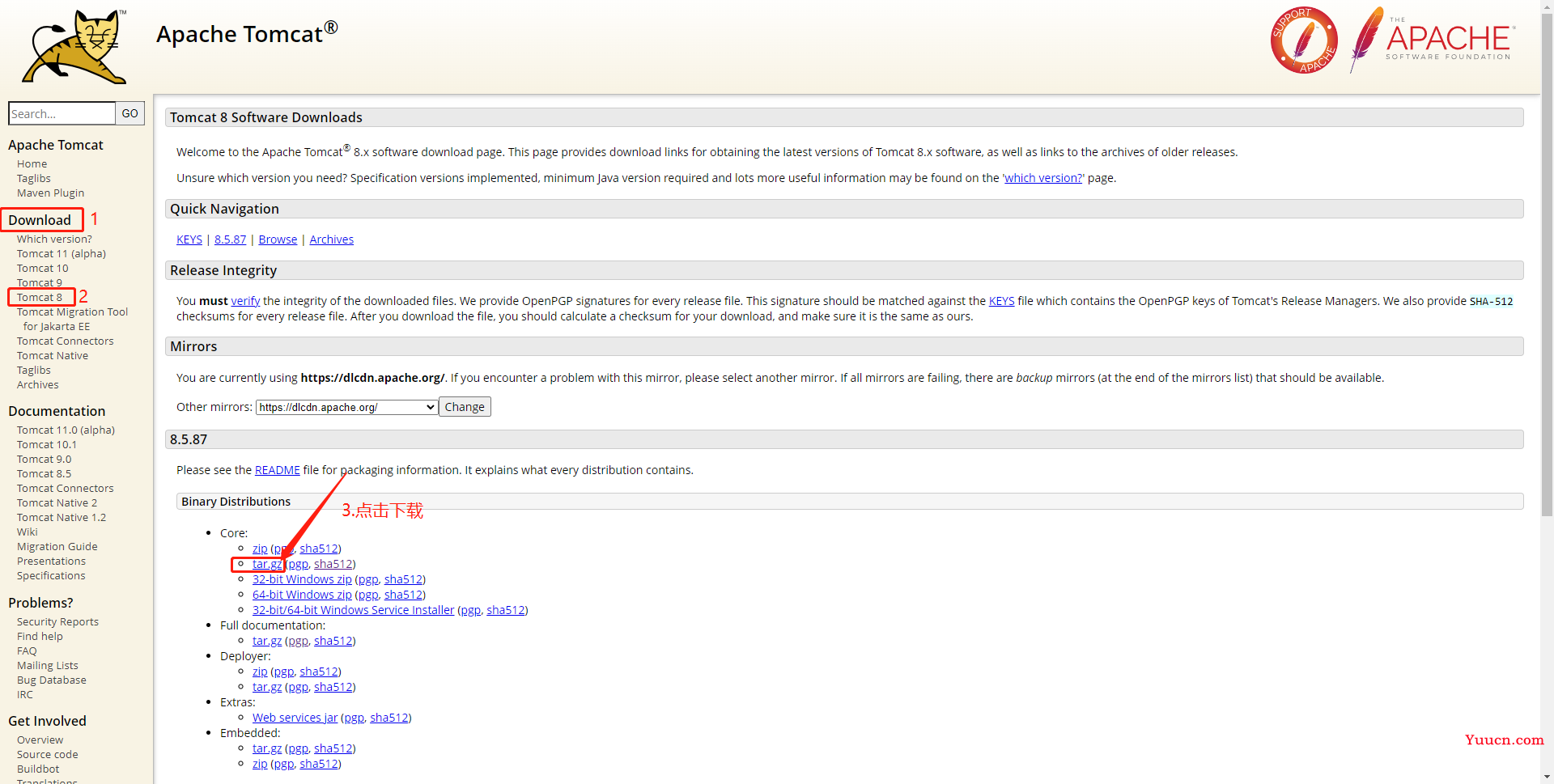The image size is (1554, 784).
Task: Open the Apache Software Foundation feather logo
Action: click(x=1431, y=40)
